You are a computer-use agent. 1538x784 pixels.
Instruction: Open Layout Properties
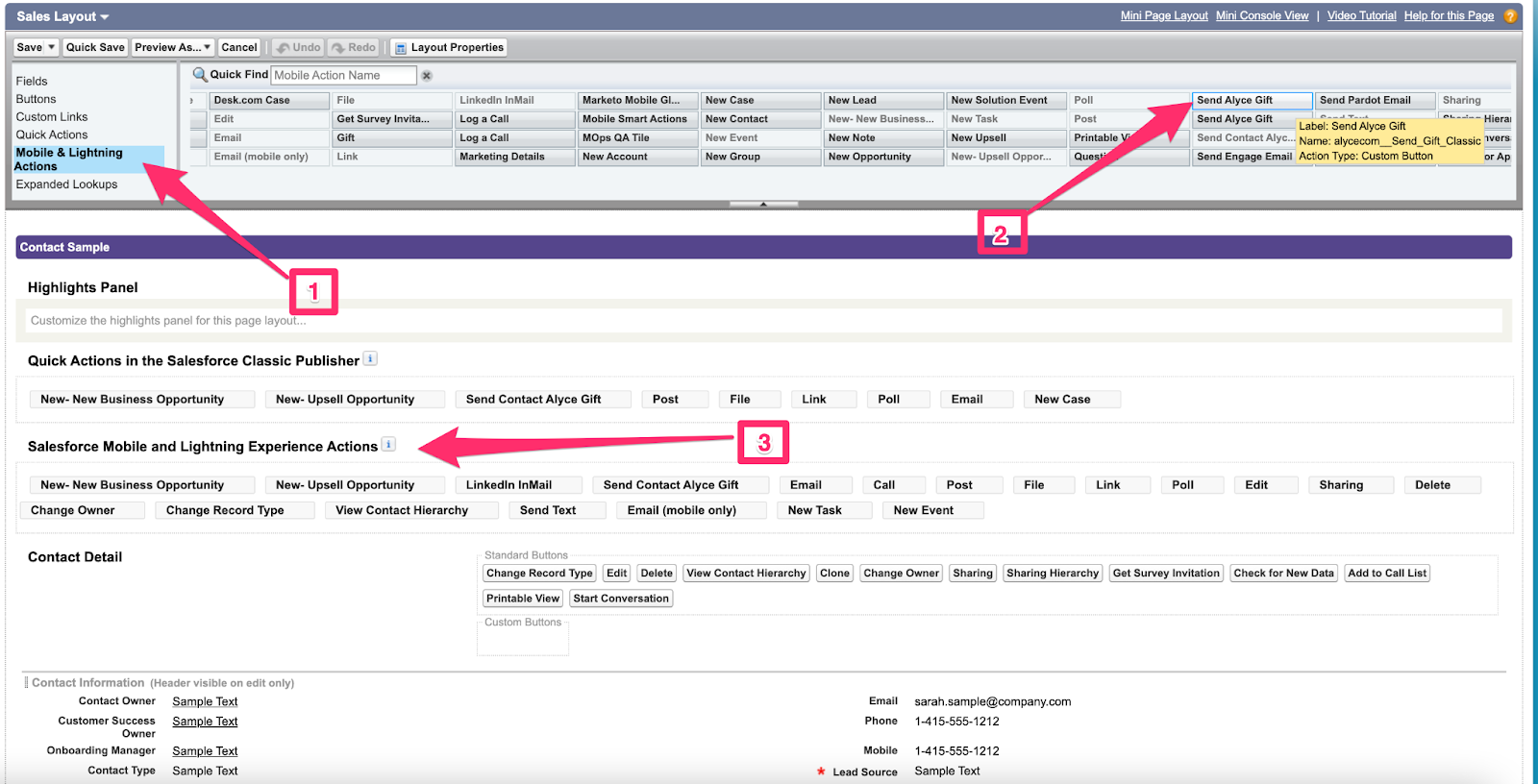pyautogui.click(x=449, y=47)
